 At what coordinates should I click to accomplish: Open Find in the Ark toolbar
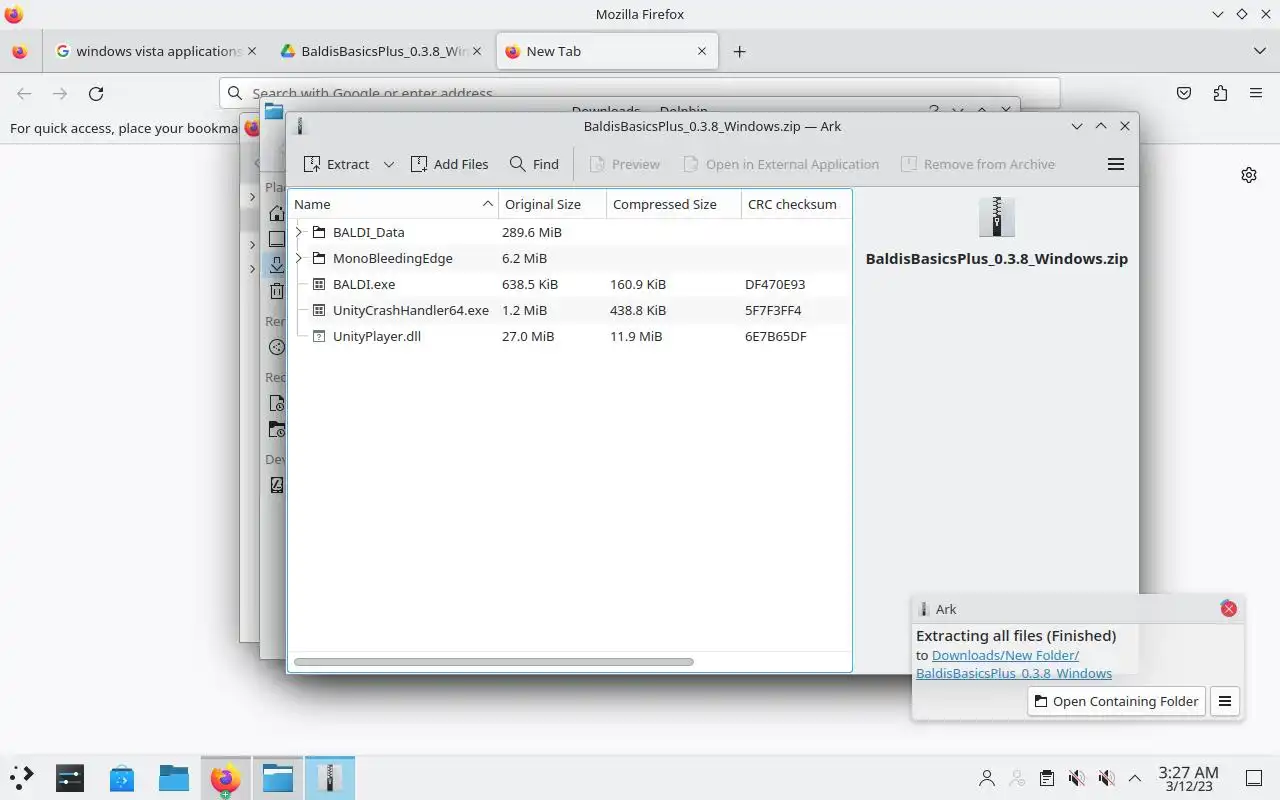[534, 164]
